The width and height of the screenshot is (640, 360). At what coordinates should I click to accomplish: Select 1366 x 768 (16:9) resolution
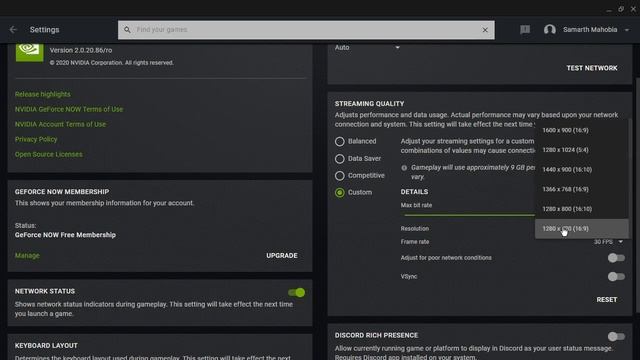coord(582,189)
